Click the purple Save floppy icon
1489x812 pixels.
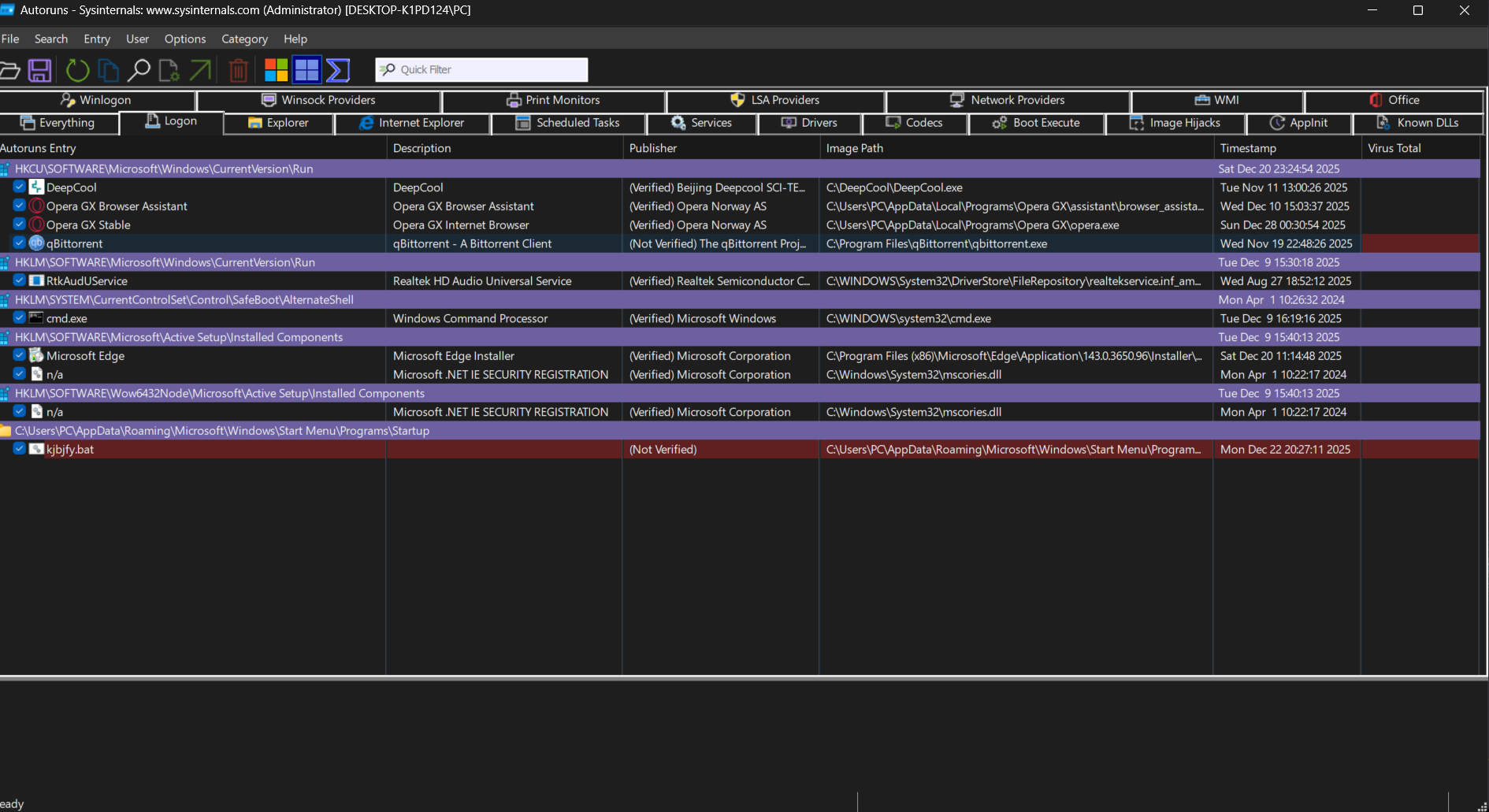(x=40, y=70)
